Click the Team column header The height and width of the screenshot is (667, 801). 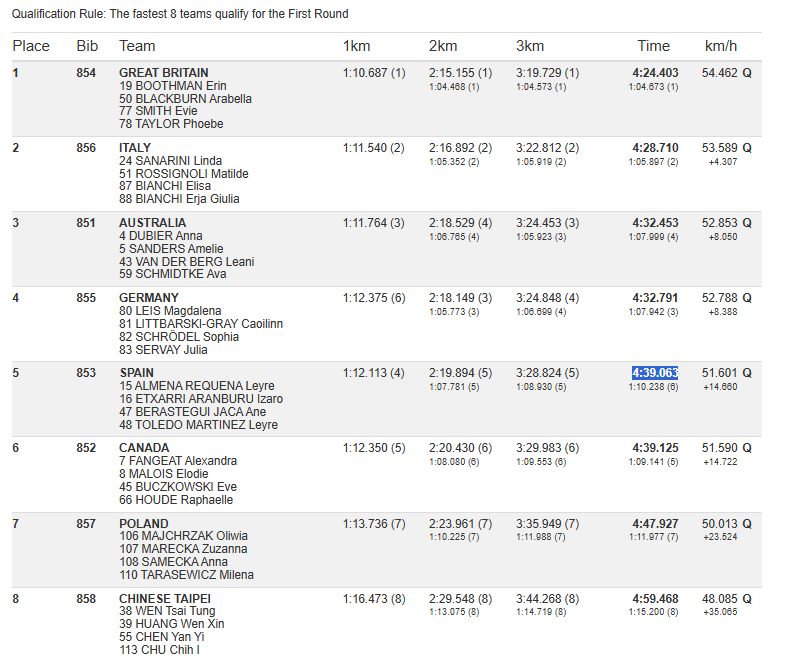(137, 46)
